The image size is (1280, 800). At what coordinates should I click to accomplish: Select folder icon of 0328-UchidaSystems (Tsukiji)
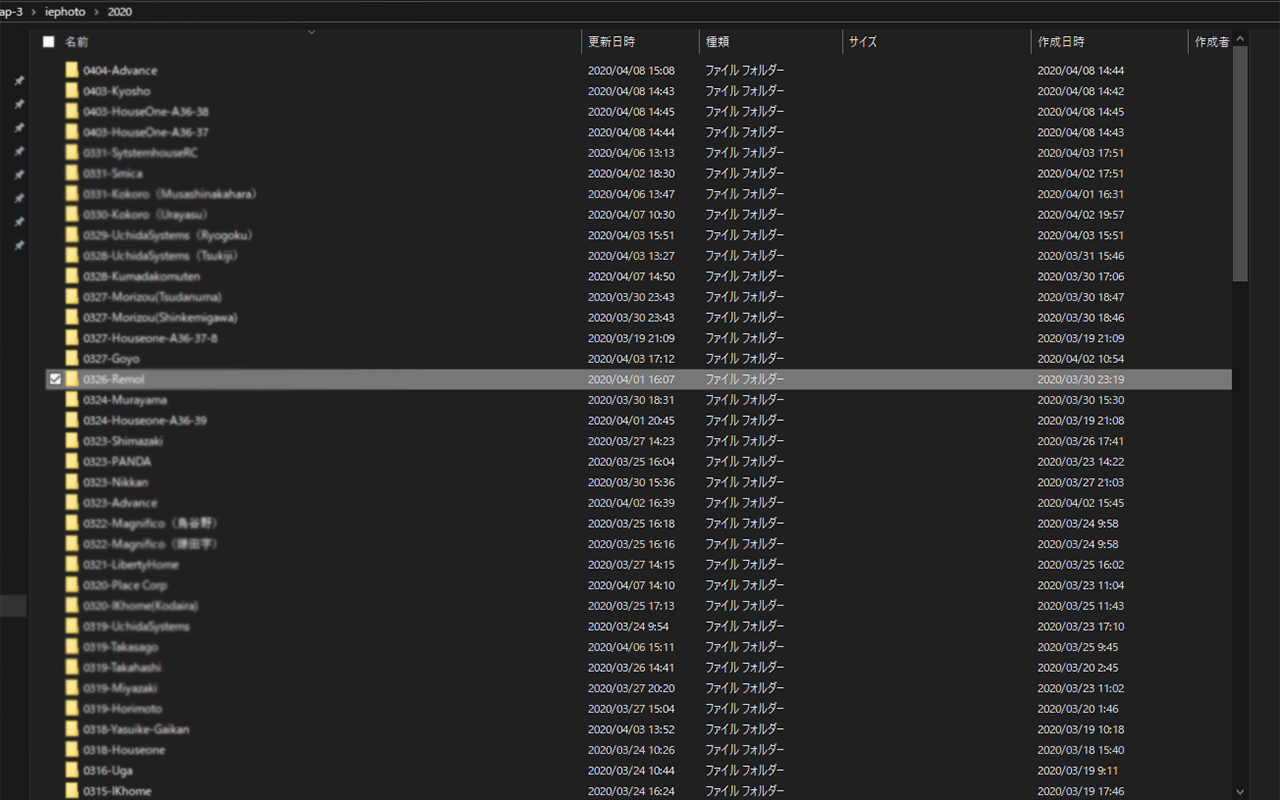(x=72, y=256)
